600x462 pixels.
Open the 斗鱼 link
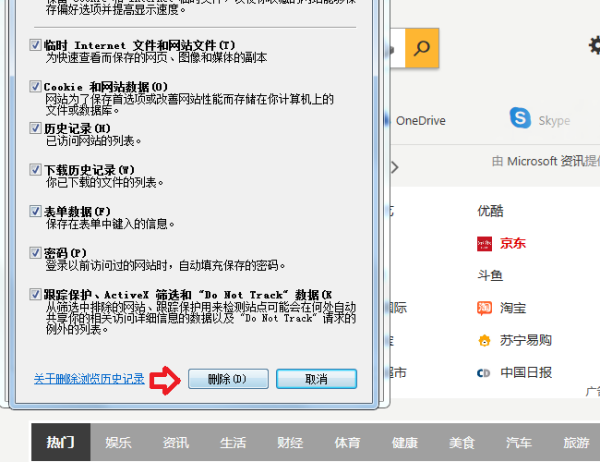pyautogui.click(x=490, y=276)
